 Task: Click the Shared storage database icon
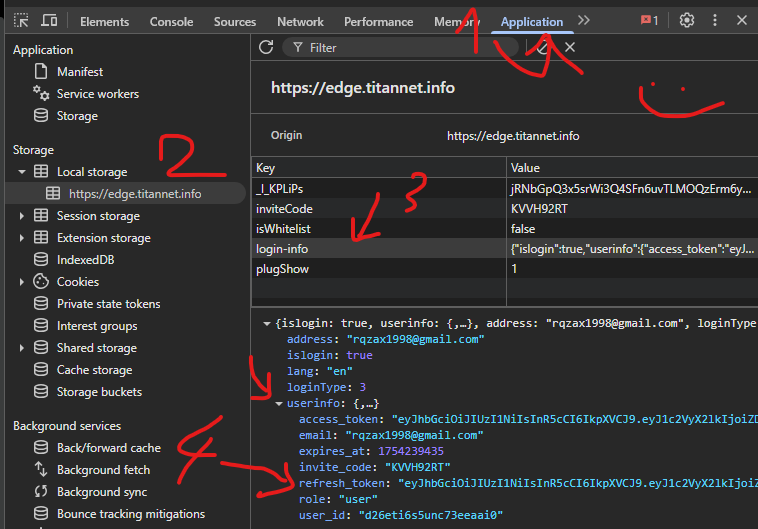click(41, 347)
